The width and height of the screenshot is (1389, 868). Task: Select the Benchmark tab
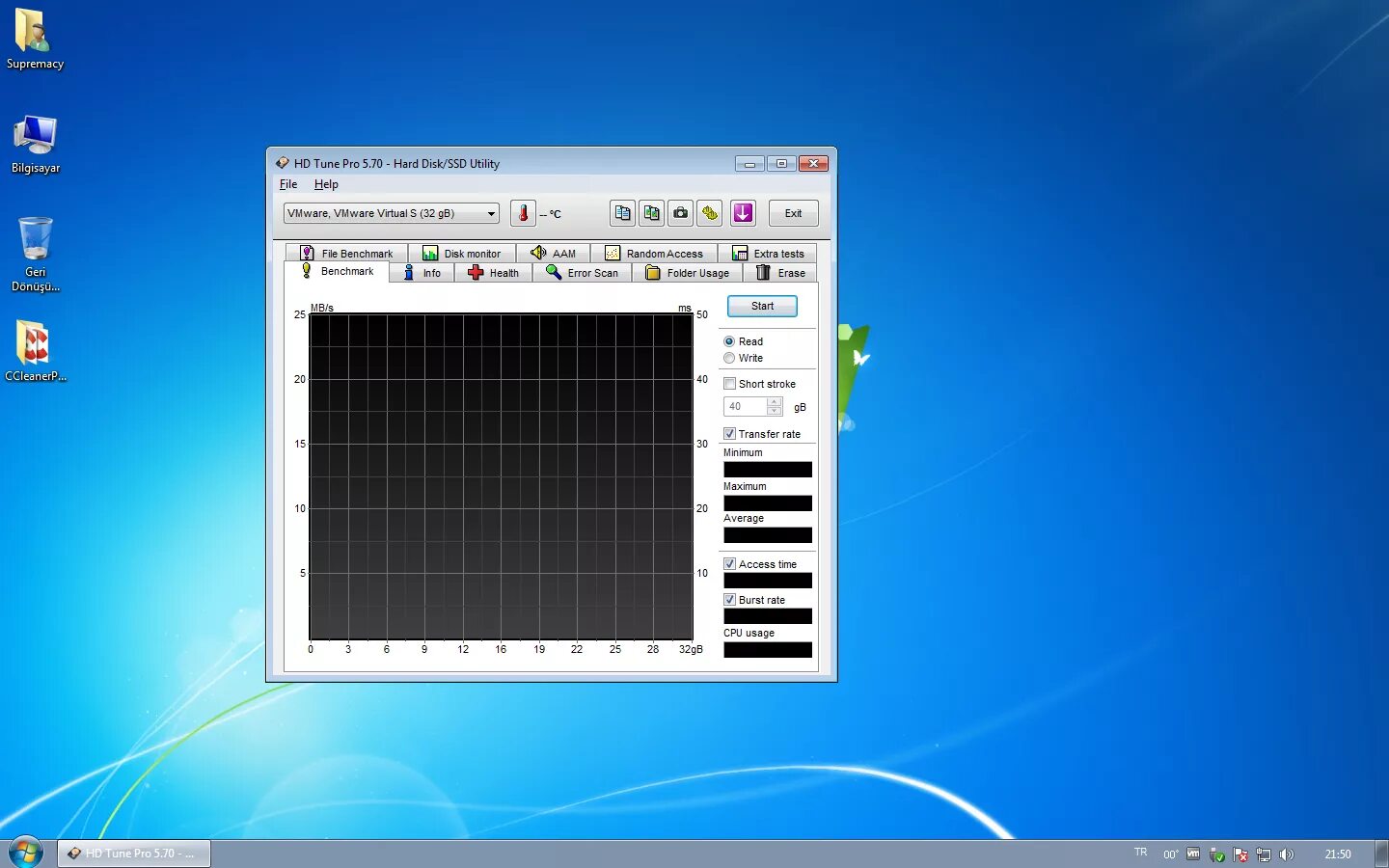click(337, 271)
